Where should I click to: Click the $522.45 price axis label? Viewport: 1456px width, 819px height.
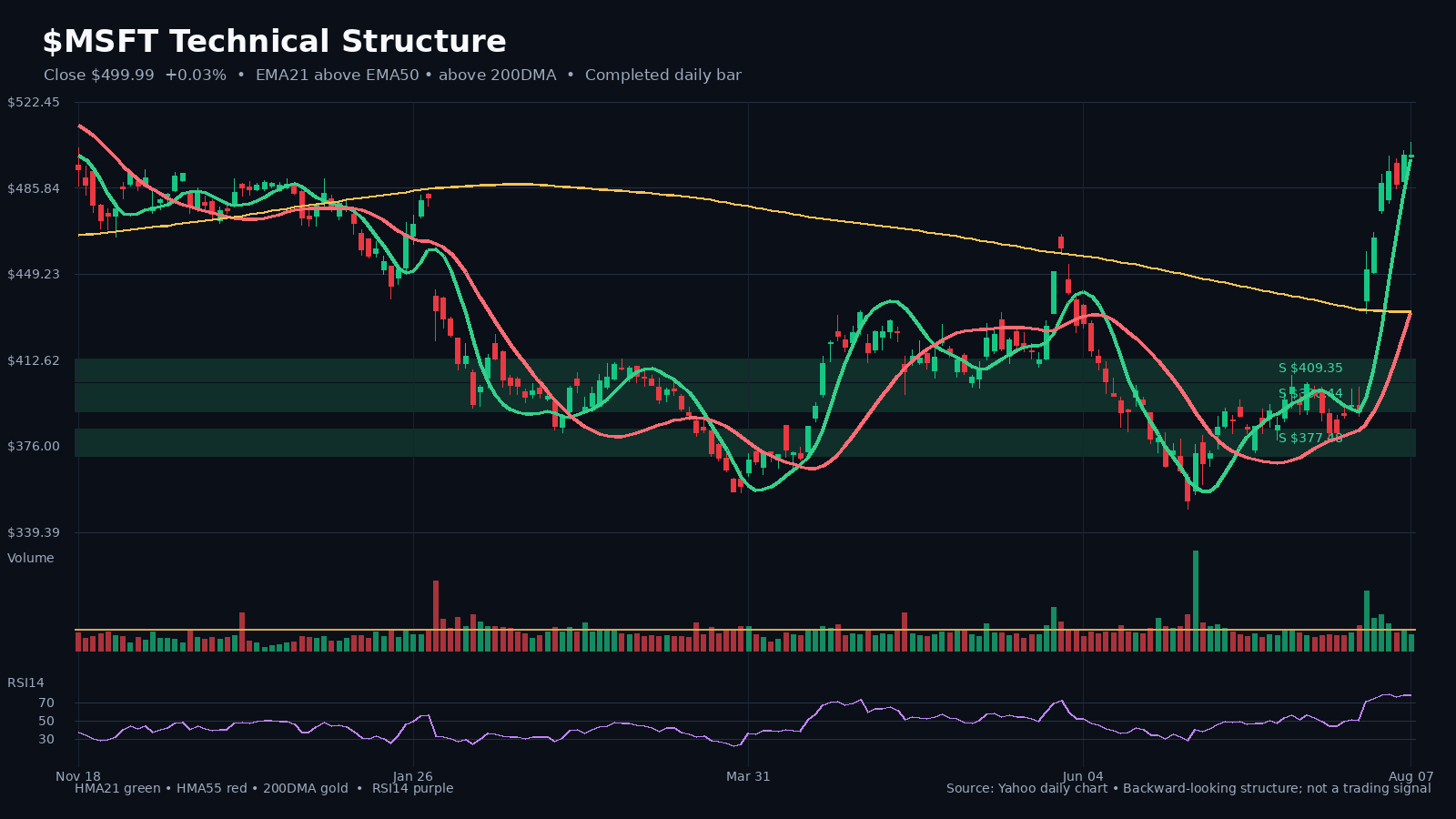pos(34,102)
